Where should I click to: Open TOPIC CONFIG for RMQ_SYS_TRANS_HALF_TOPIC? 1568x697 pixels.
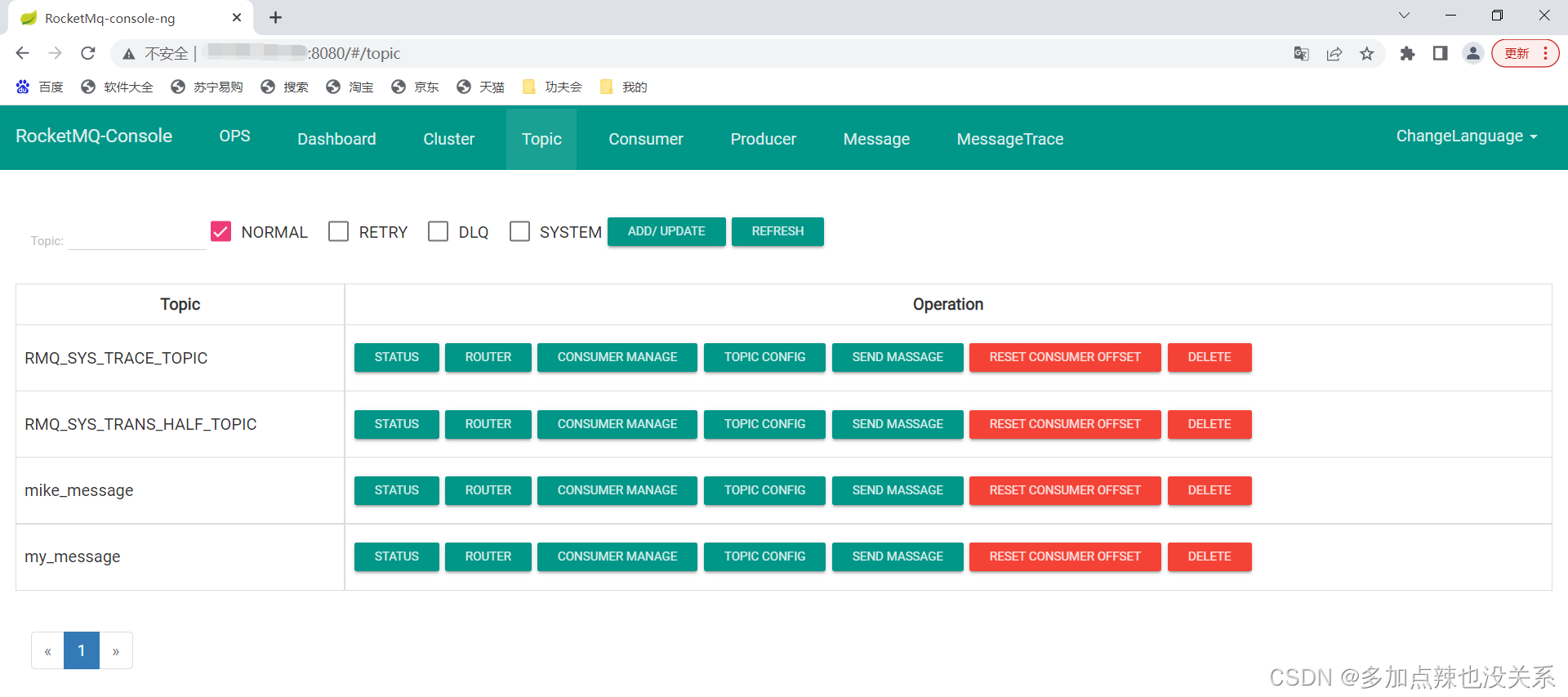coord(764,424)
